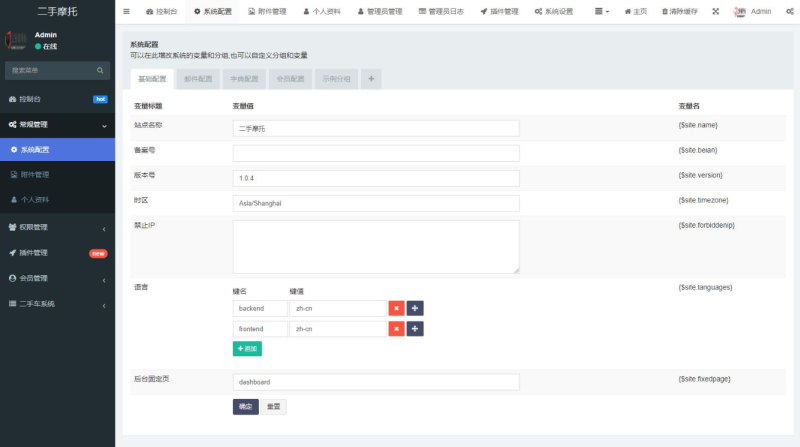Click the plus handle on the frontend row
The height and width of the screenshot is (447, 800).
click(x=415, y=329)
